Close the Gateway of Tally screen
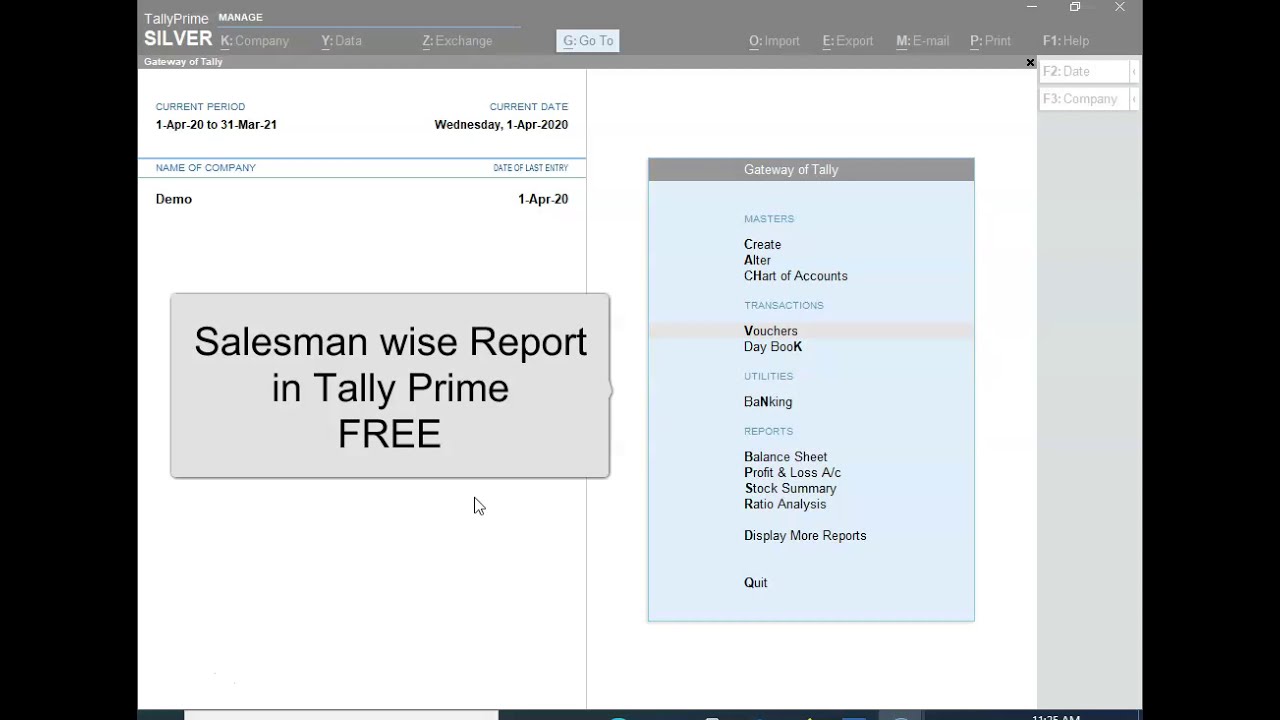 pyautogui.click(x=1030, y=62)
